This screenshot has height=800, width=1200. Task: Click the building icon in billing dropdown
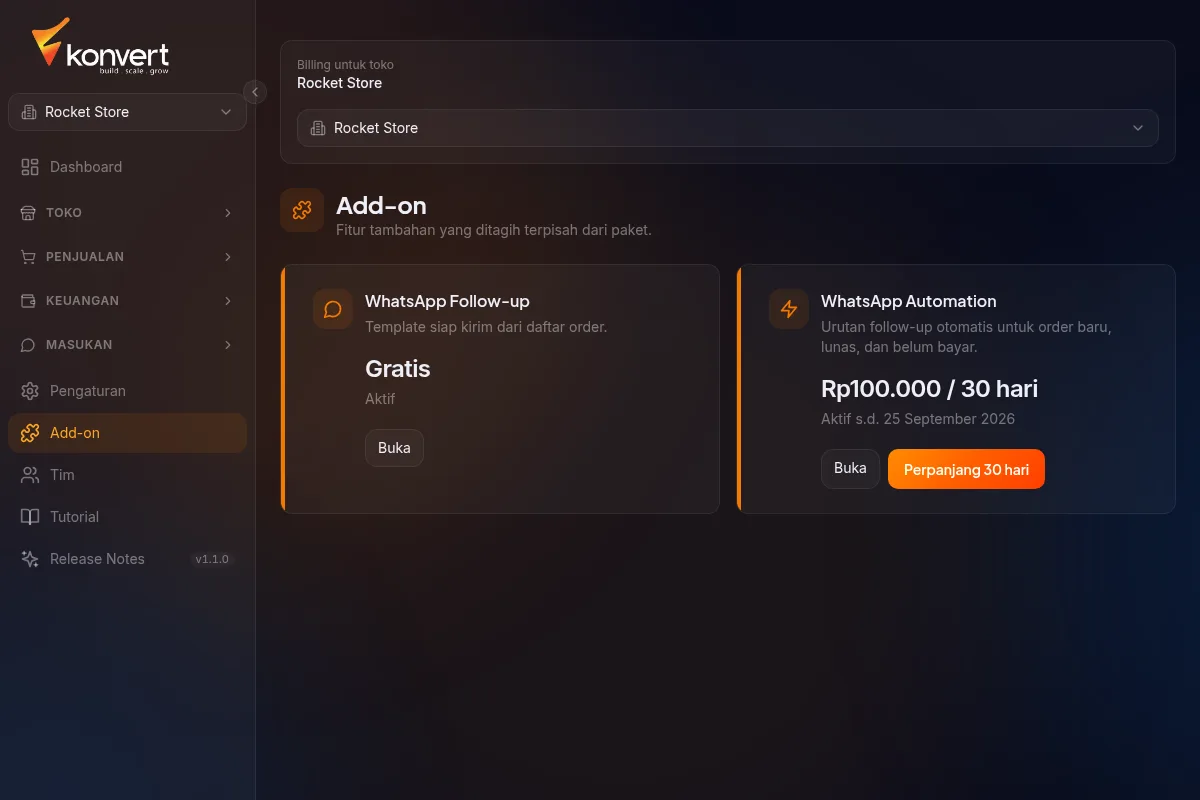click(x=318, y=128)
